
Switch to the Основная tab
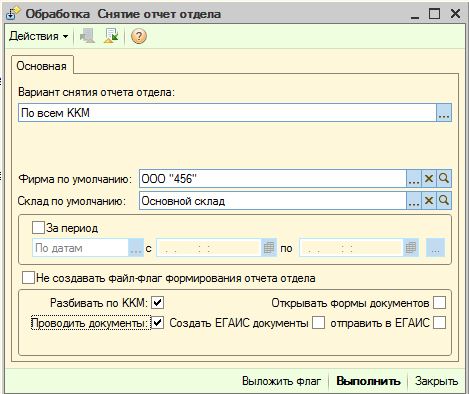[42, 66]
